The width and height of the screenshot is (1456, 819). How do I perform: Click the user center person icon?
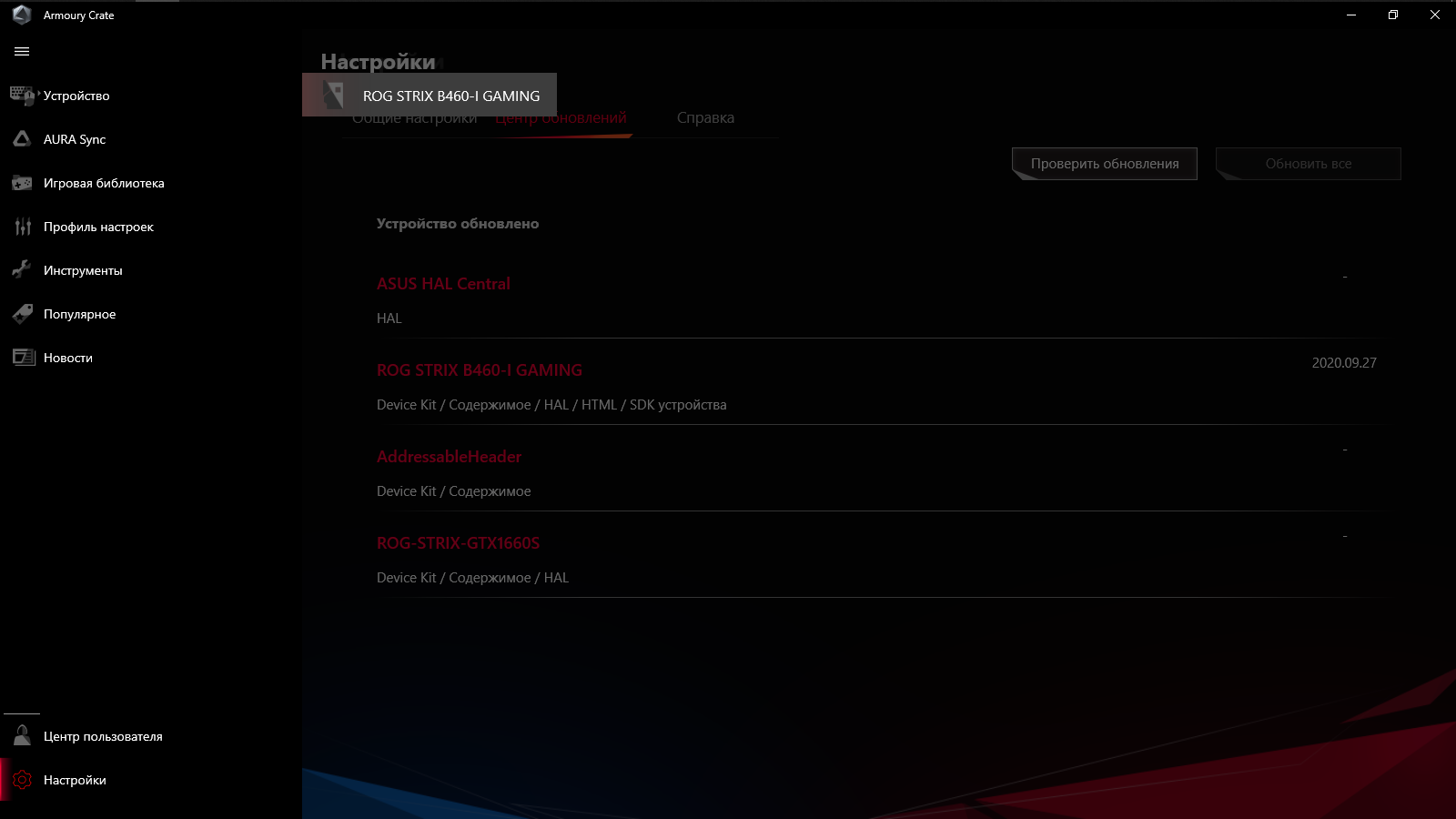[x=22, y=736]
